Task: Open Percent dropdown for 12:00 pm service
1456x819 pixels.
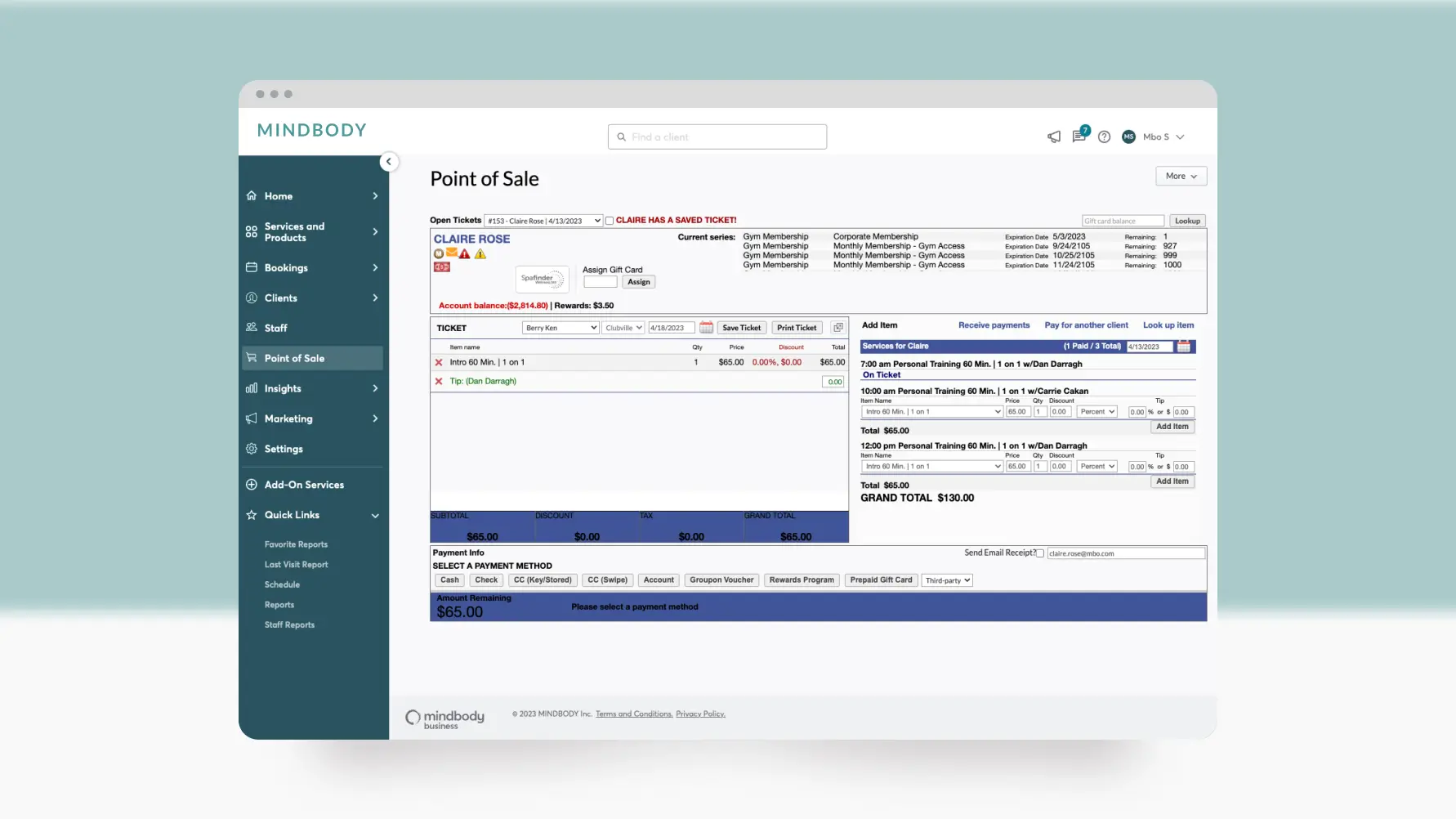Action: 1096,467
